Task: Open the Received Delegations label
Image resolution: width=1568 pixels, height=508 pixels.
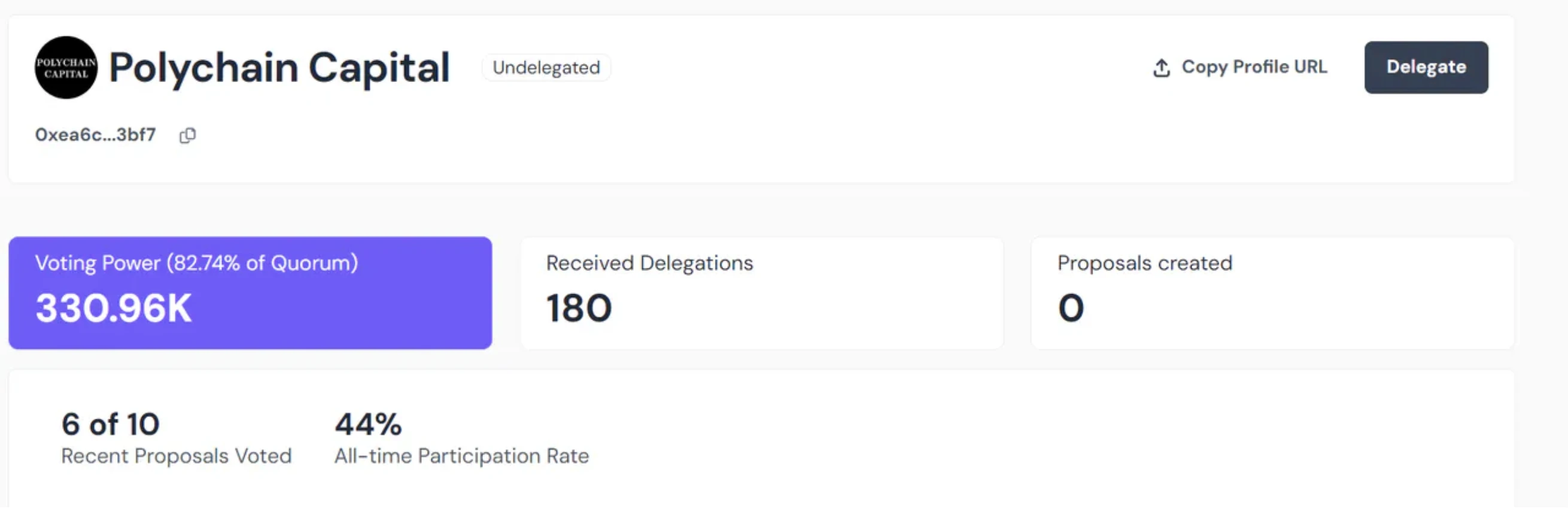Action: (x=649, y=263)
